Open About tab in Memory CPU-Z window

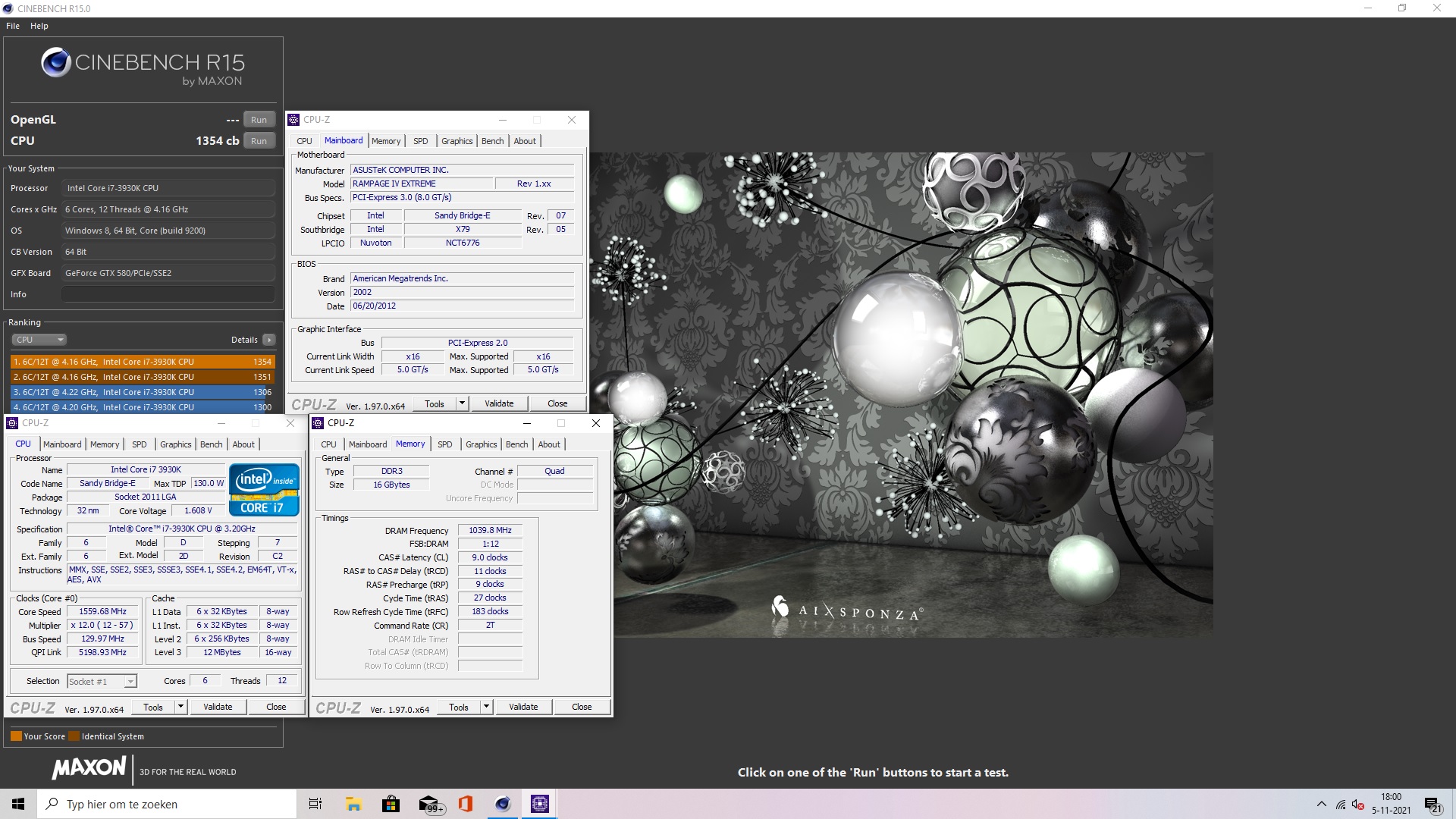549,444
